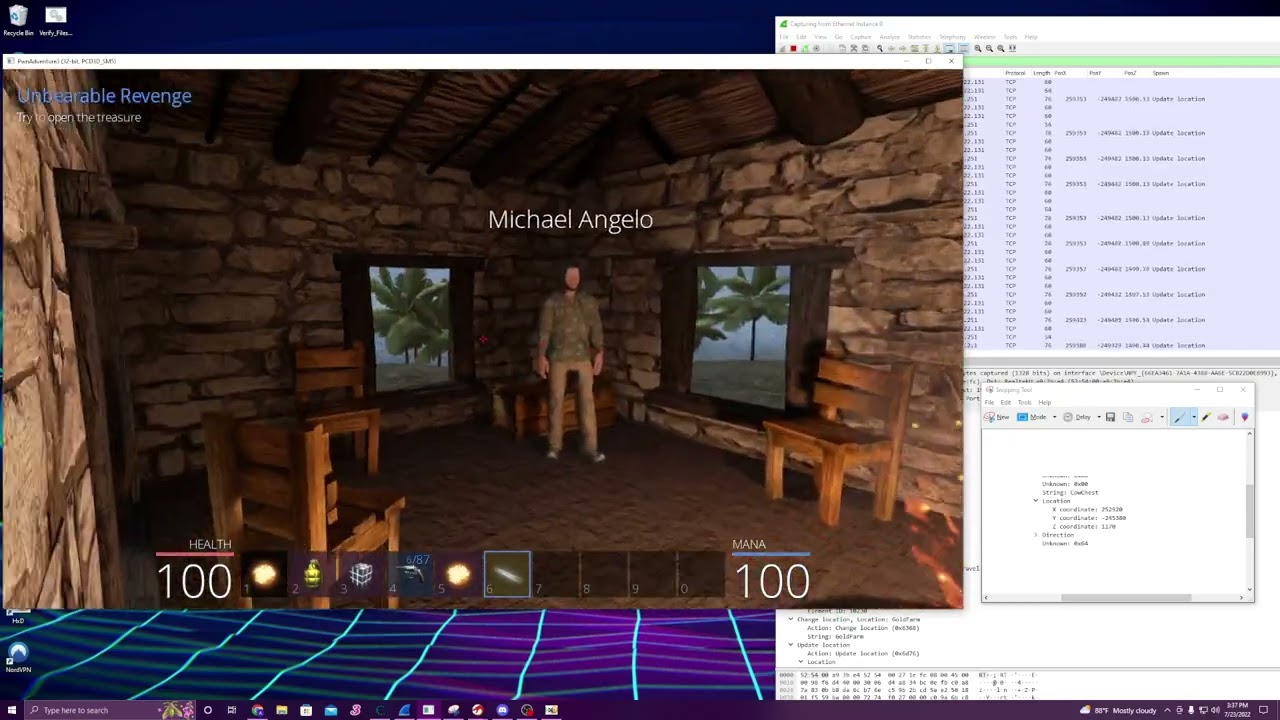The image size is (1280, 720).
Task: Copy the snip using the copy icon
Action: click(x=1128, y=417)
